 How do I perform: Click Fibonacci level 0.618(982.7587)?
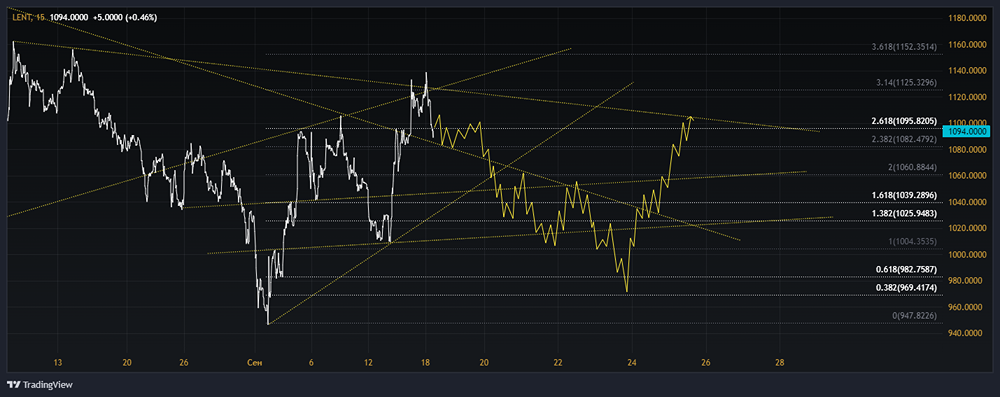coord(906,269)
